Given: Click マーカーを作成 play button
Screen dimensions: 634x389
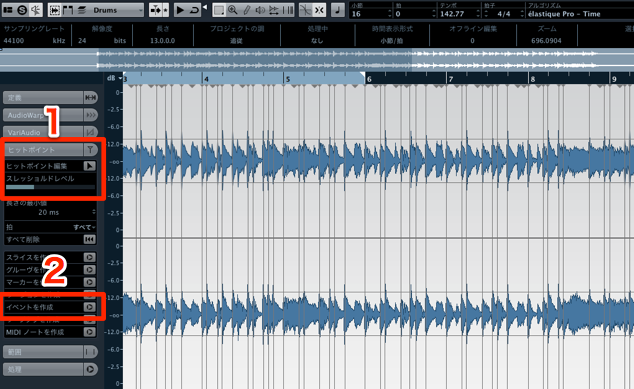Looking at the screenshot, I should (89, 282).
